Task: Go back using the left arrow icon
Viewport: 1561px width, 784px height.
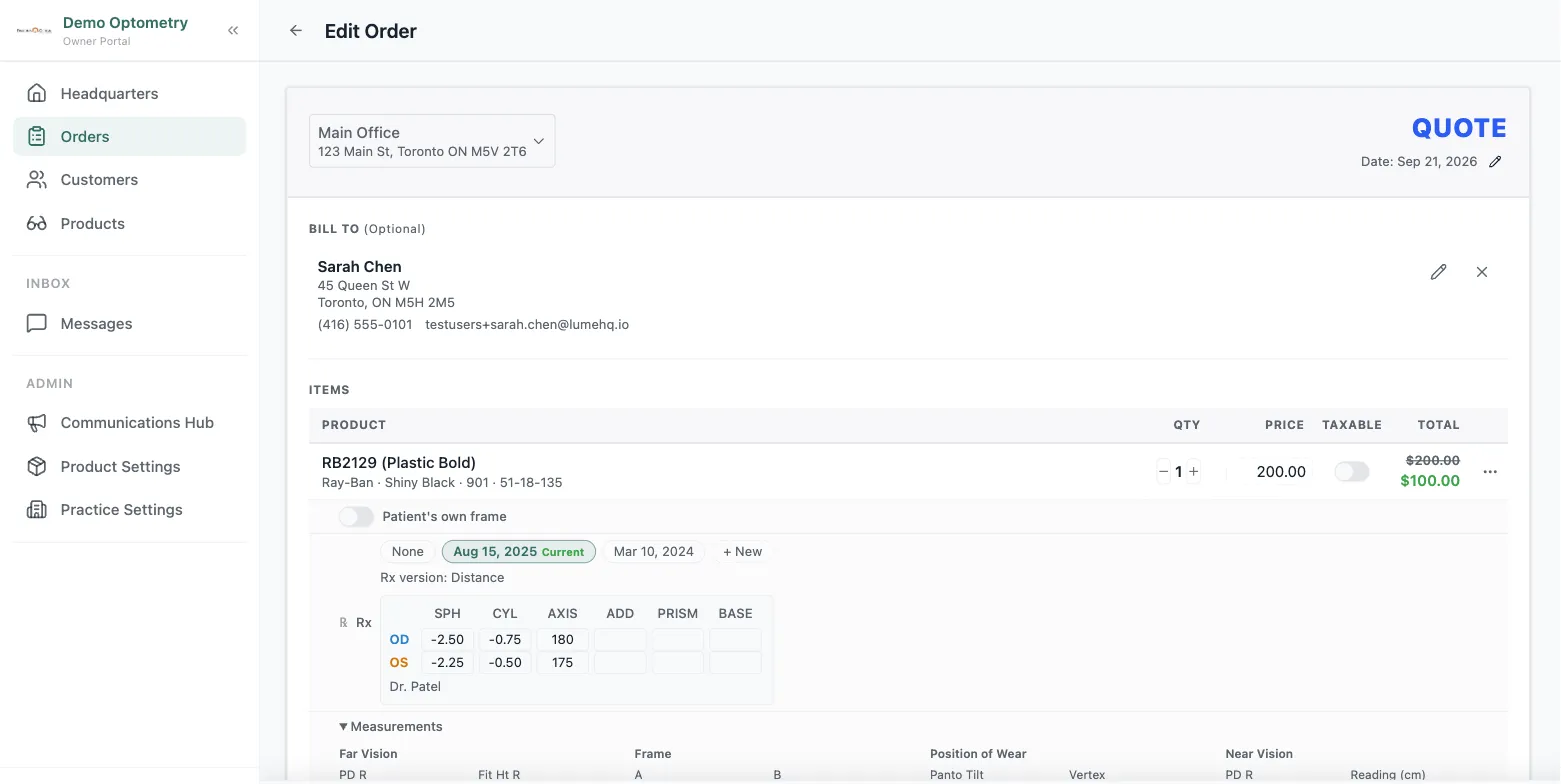Action: click(x=296, y=31)
